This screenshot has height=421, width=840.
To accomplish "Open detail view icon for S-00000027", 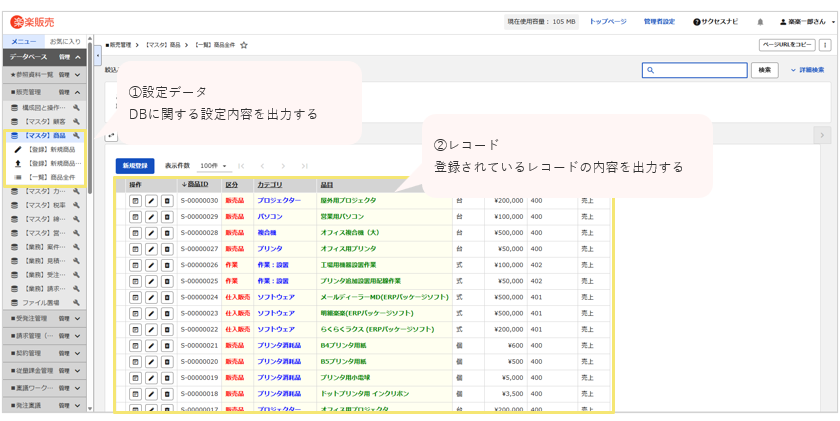I will tap(135, 249).
